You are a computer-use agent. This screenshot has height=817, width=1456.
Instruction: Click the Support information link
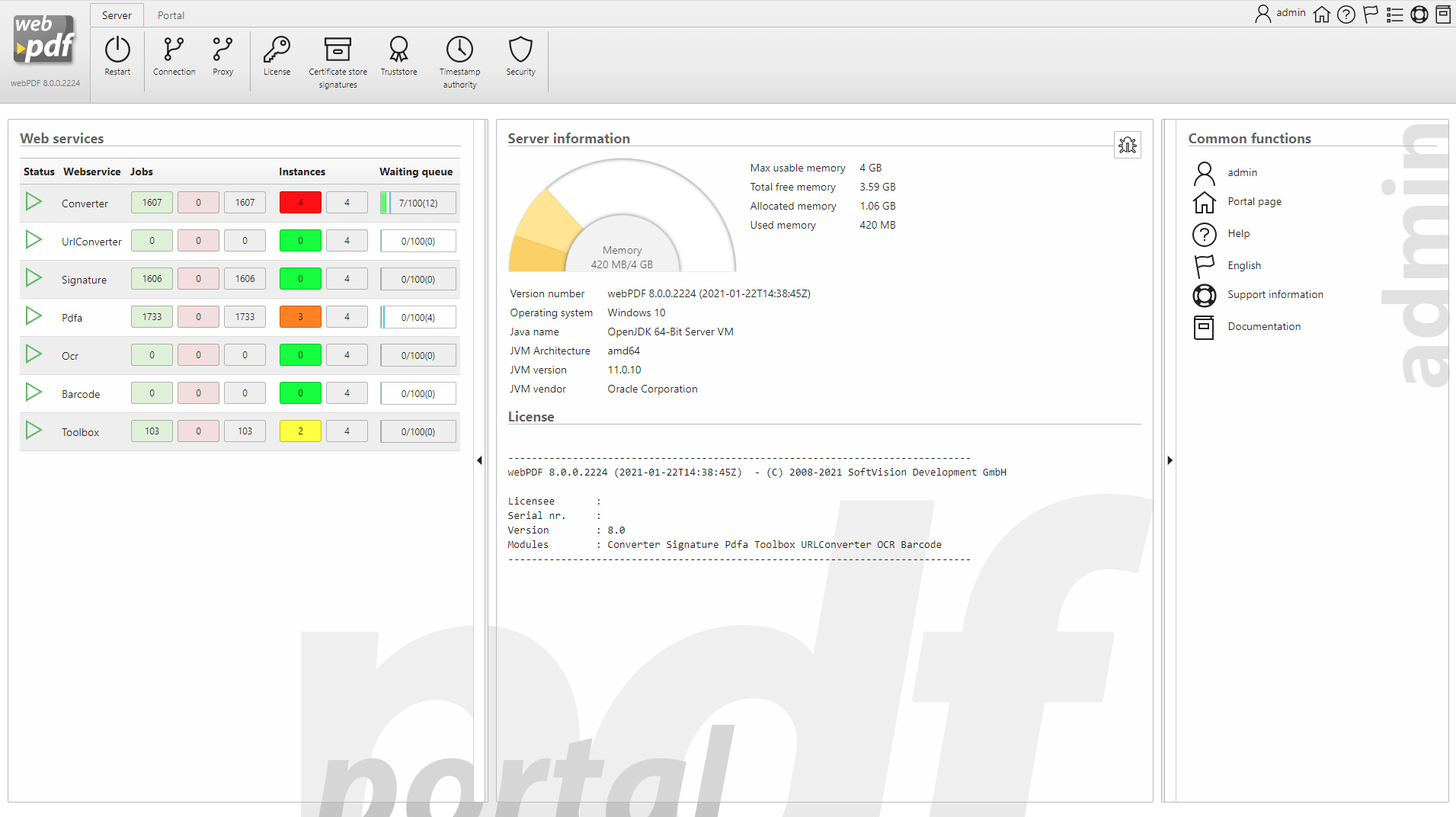pos(1275,294)
